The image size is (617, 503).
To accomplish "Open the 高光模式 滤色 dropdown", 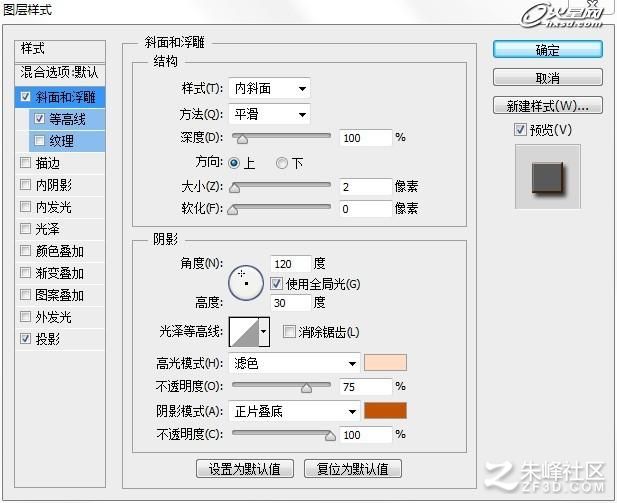I will [x=294, y=363].
